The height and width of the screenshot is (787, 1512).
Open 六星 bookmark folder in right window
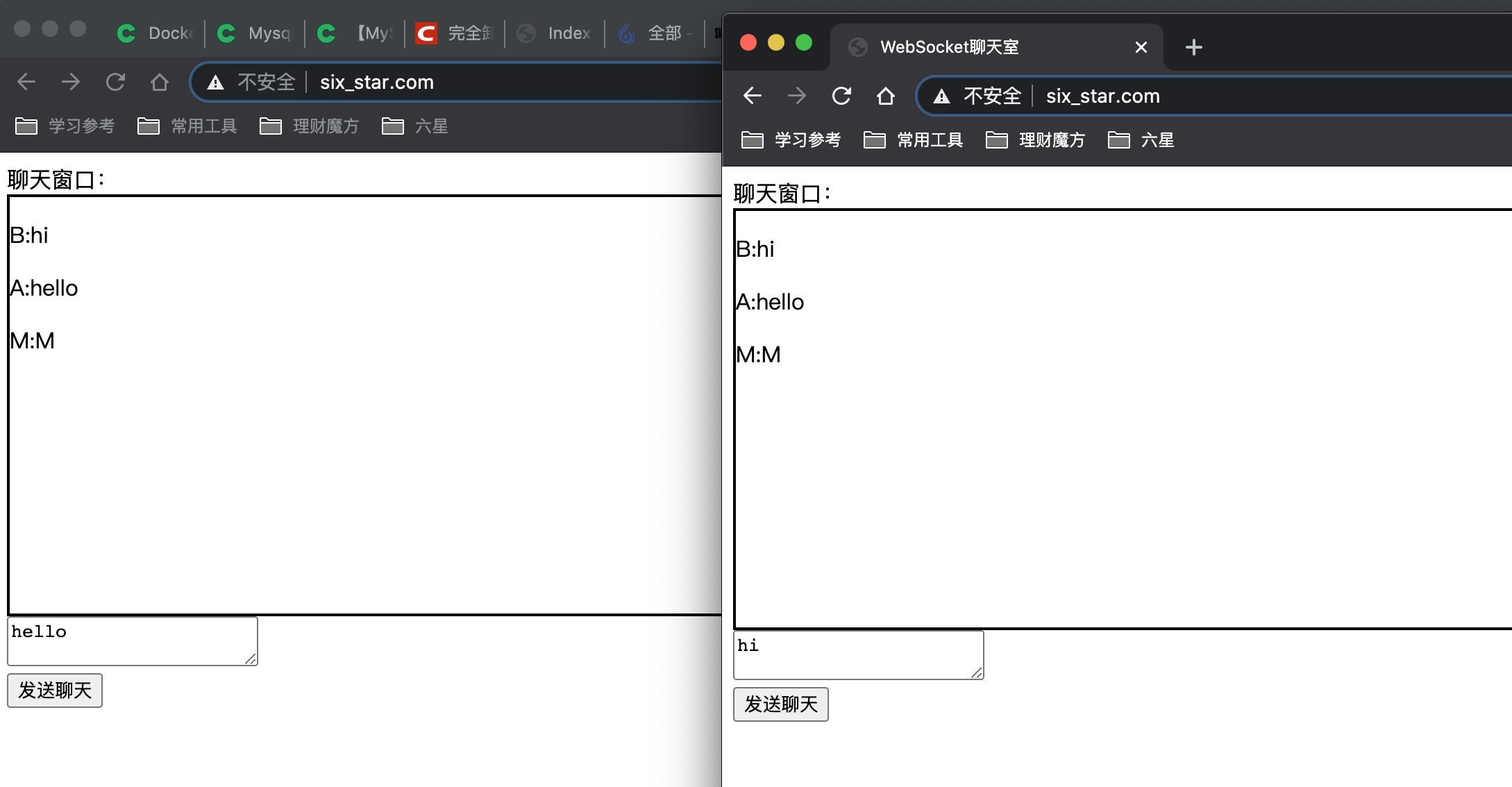coord(1141,140)
